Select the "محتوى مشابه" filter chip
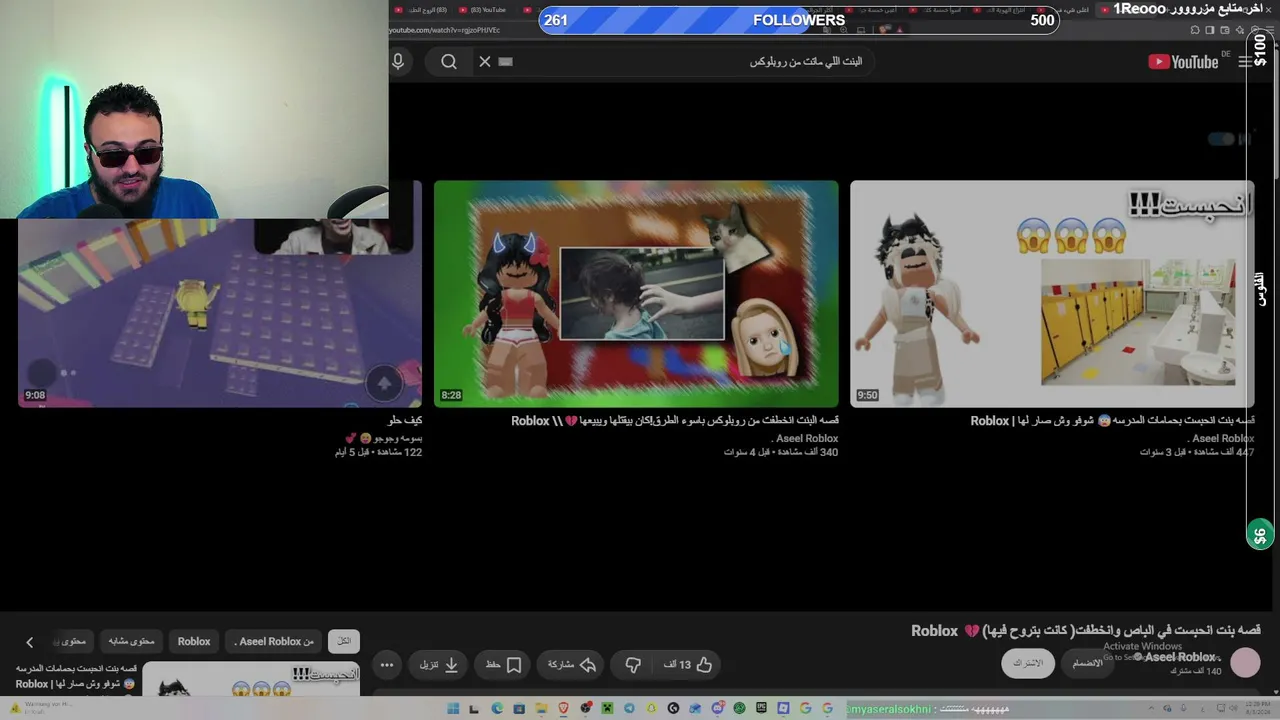The width and height of the screenshot is (1280, 720). point(131,641)
